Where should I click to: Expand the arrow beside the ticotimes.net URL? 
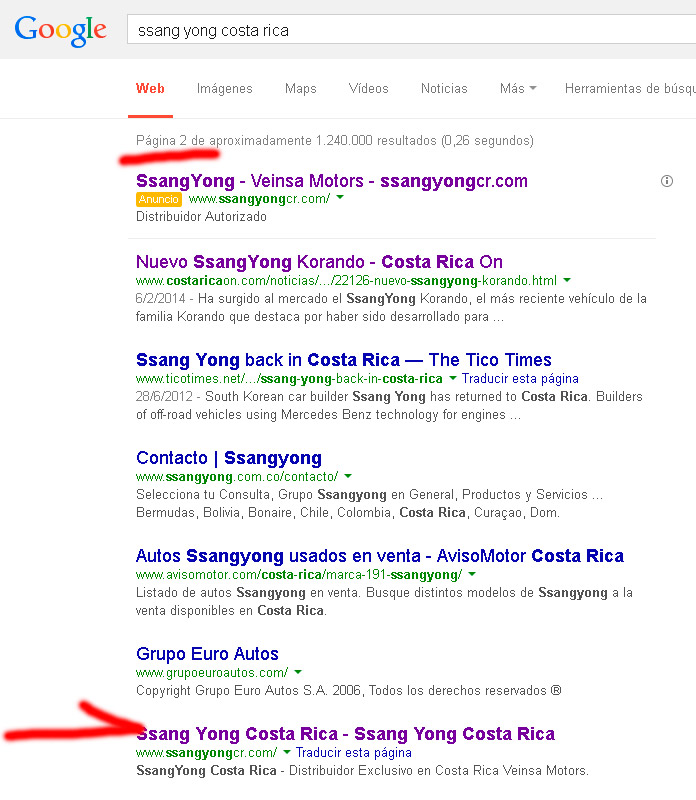(x=453, y=378)
